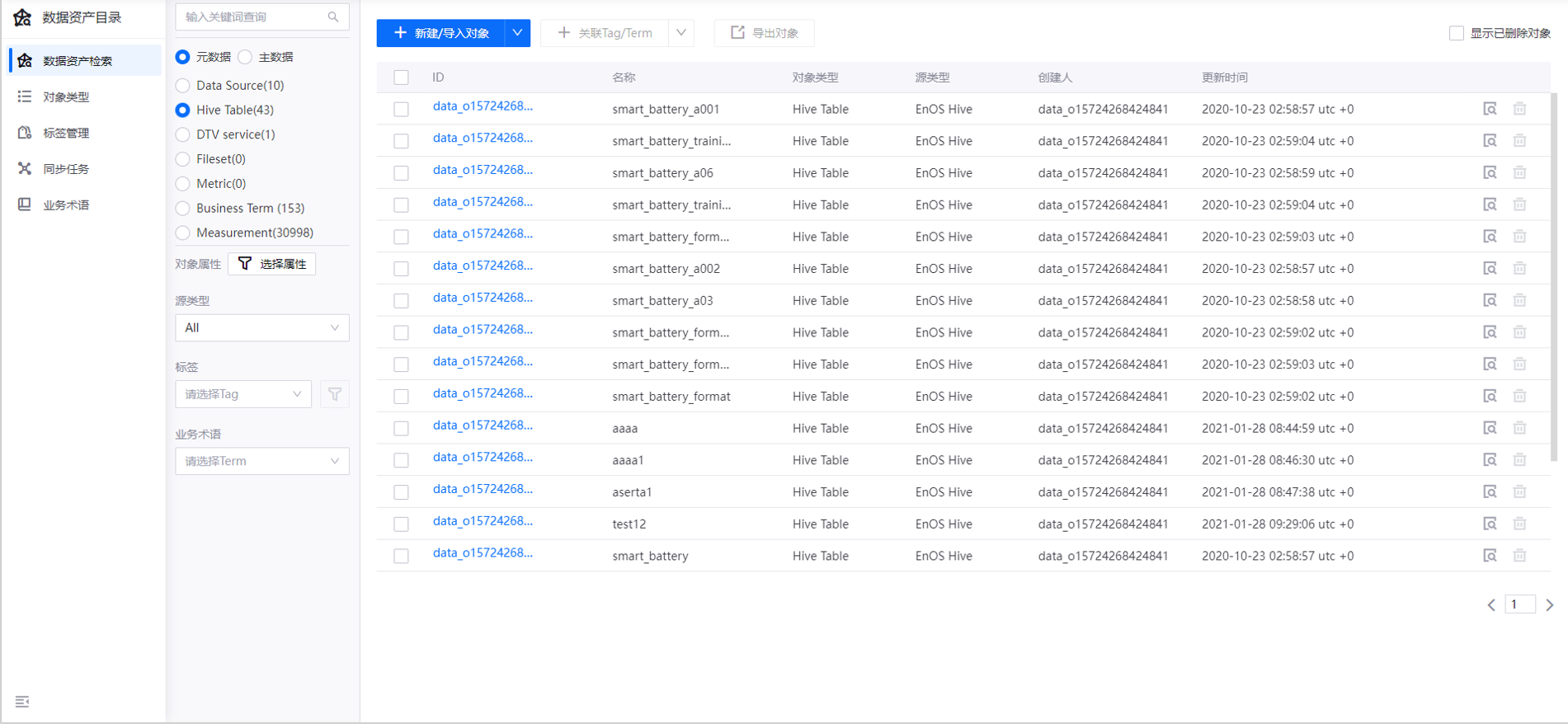Select Fileset(0) object type
The image size is (1568, 724).
182,159
